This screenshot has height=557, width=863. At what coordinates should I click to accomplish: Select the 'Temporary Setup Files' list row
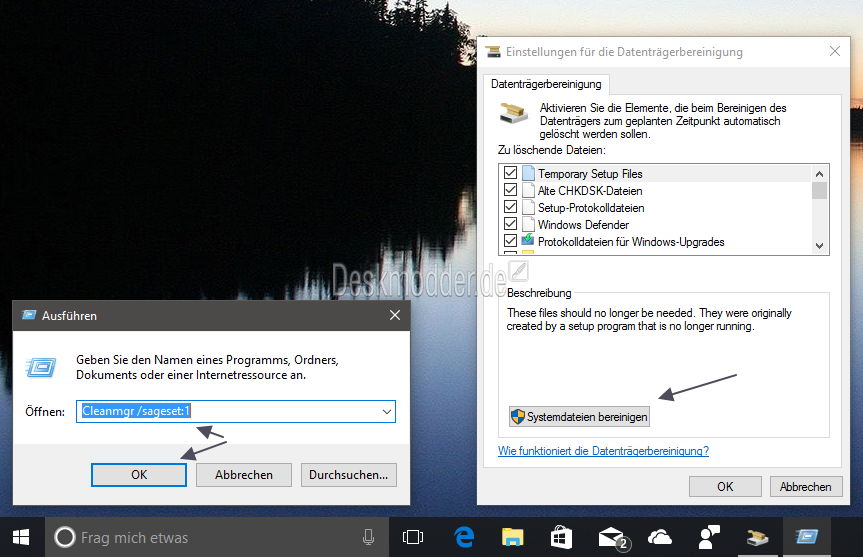[655, 173]
